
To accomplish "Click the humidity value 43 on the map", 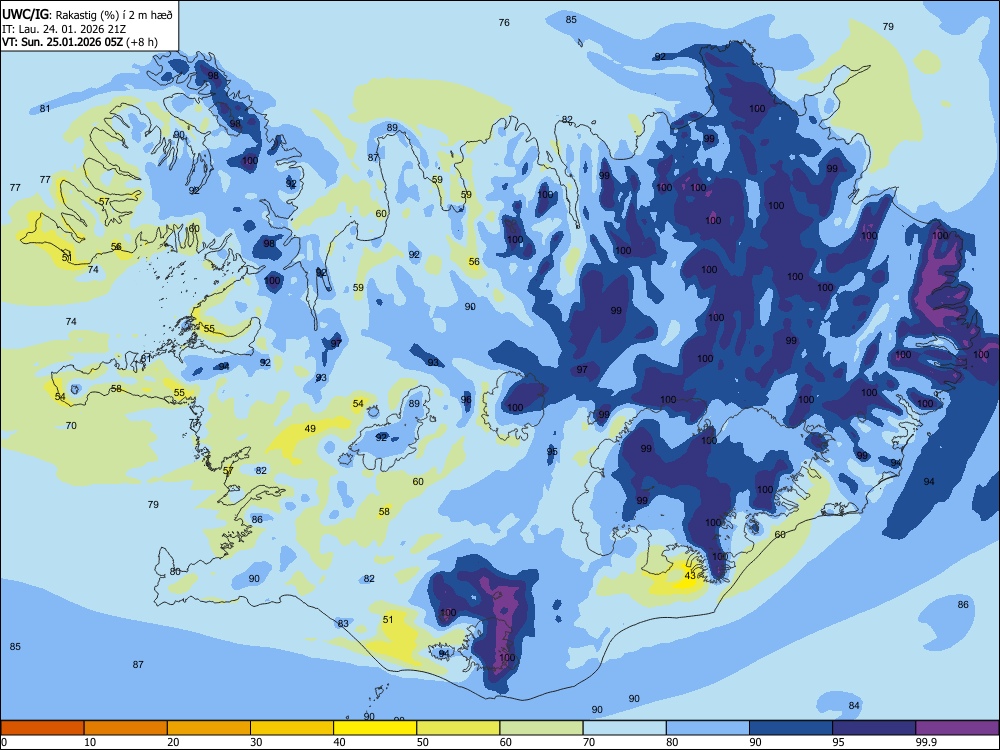I will 690,575.
